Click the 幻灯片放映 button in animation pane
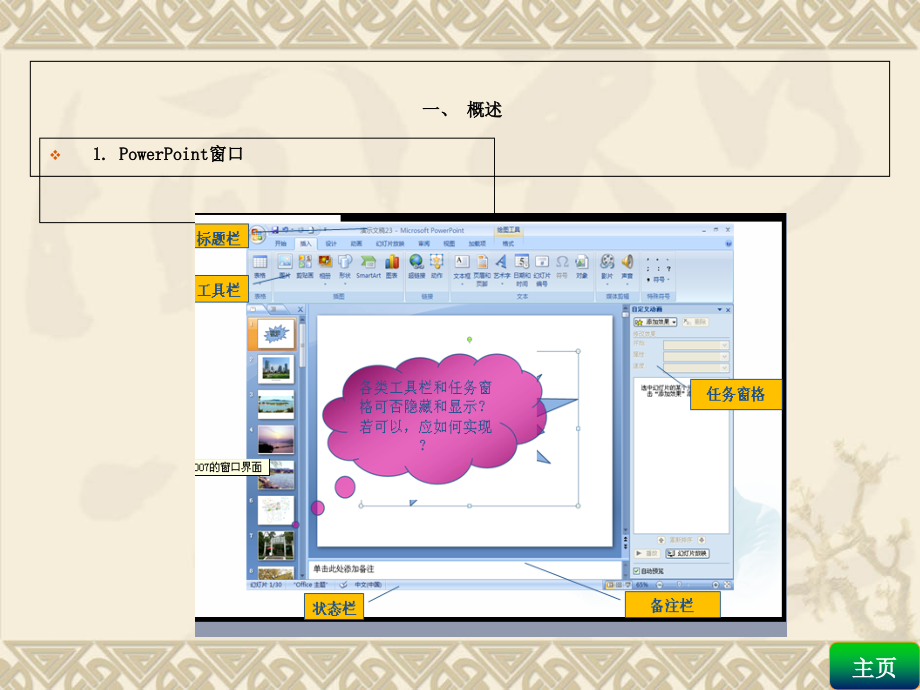This screenshot has height=690, width=920. (x=688, y=553)
